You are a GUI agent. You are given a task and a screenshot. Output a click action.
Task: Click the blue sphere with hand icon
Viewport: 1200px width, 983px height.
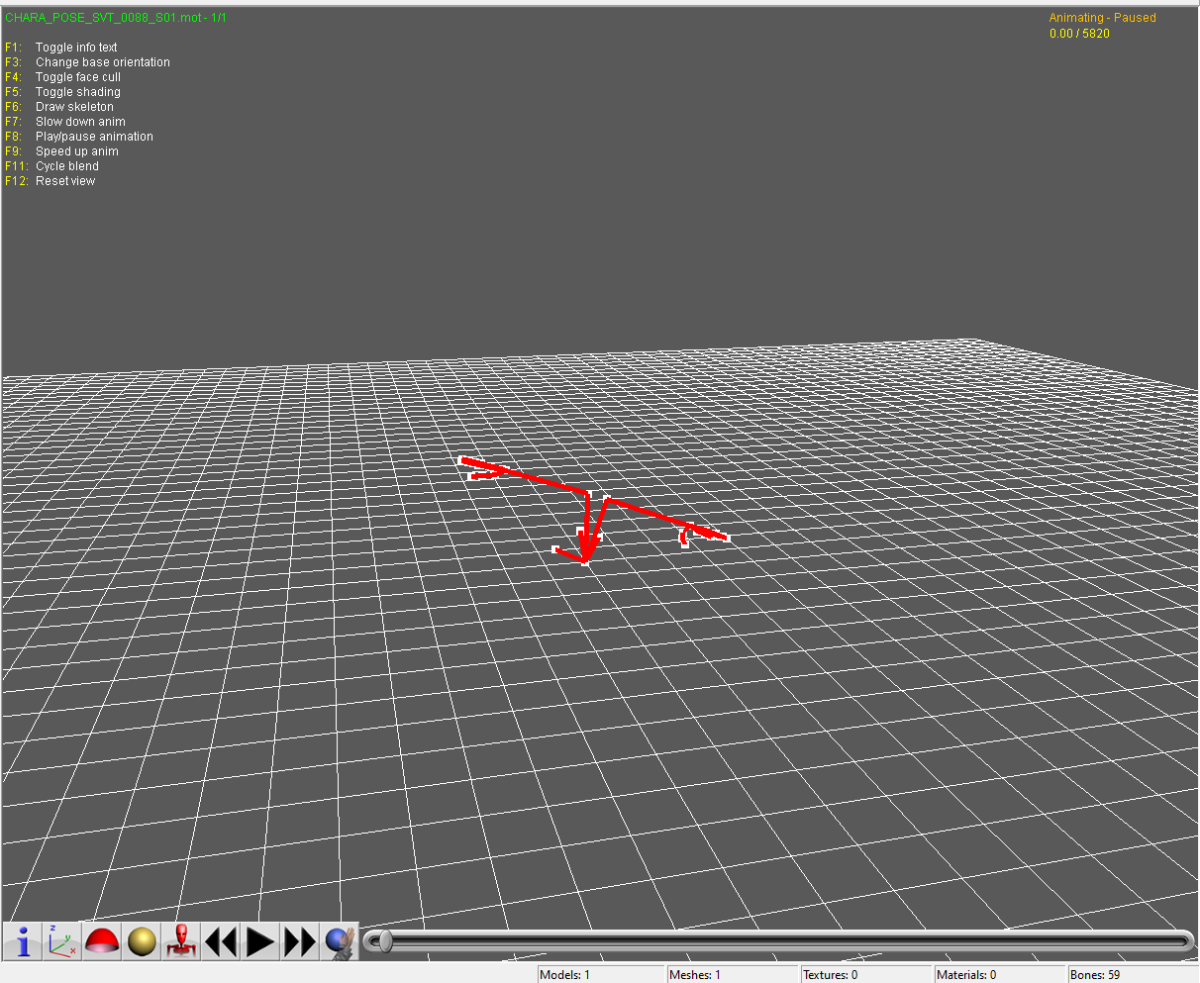[339, 941]
